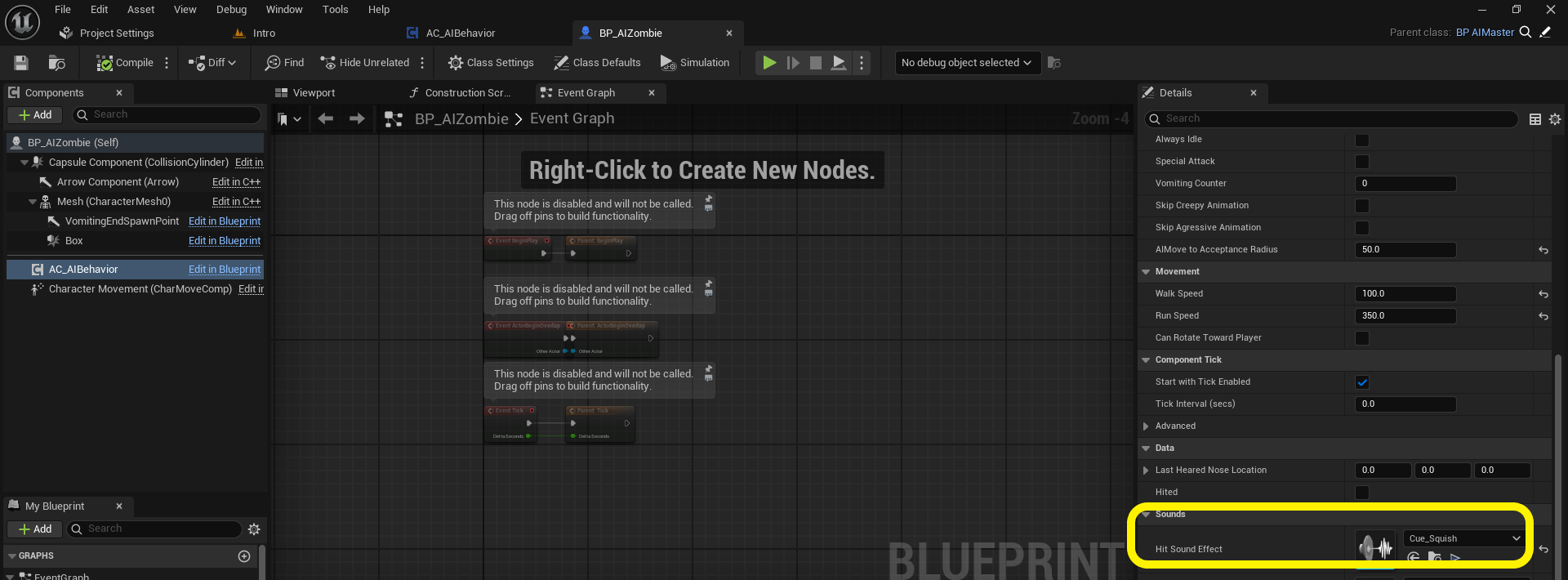
Task: Toggle Can Rotate Toward Player checkbox
Action: pos(1361,338)
